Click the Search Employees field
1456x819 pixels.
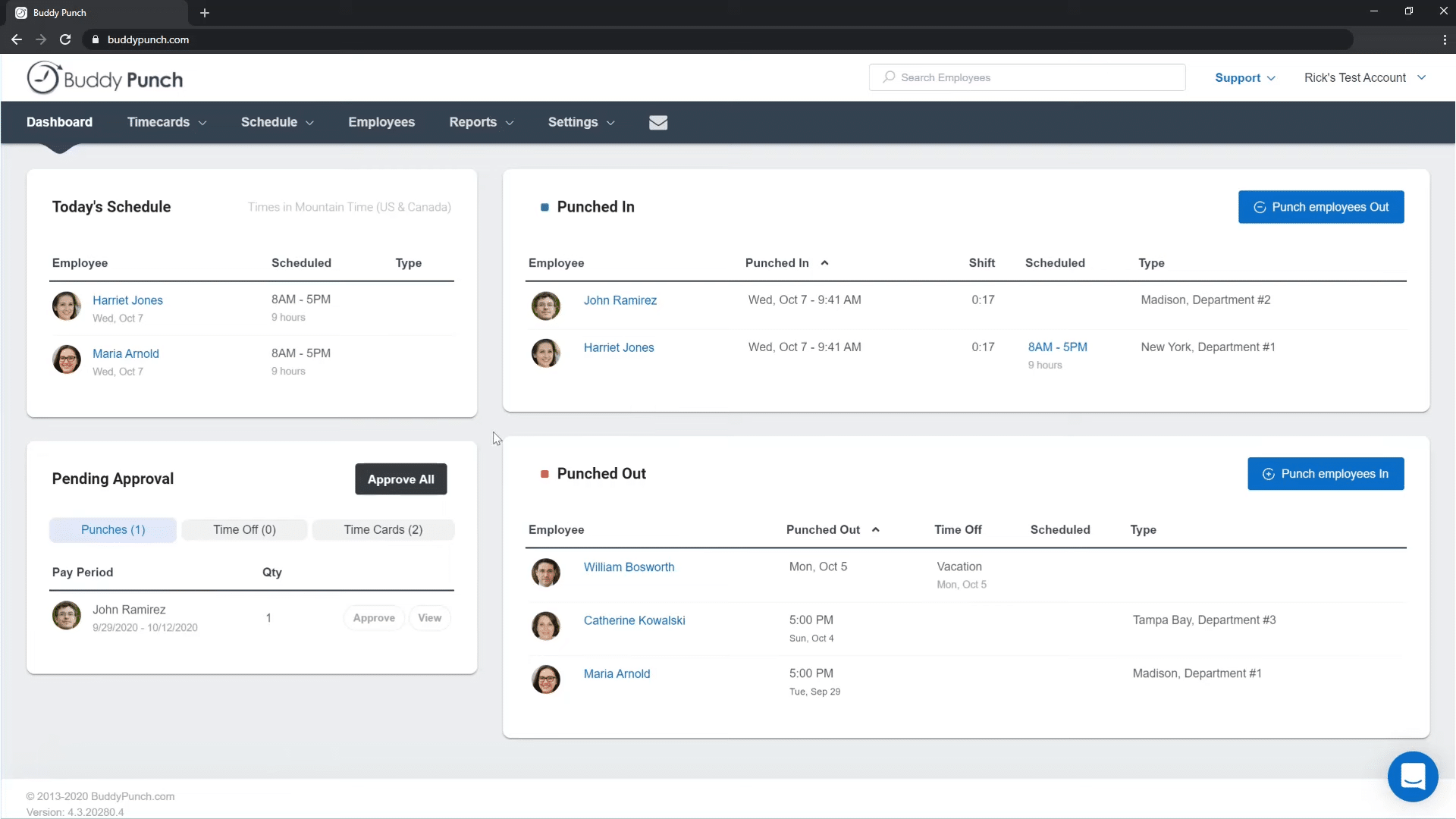pos(1027,77)
